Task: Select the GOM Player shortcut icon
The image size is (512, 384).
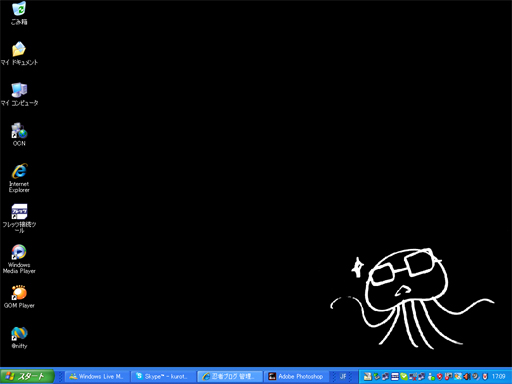Action: [x=19, y=297]
